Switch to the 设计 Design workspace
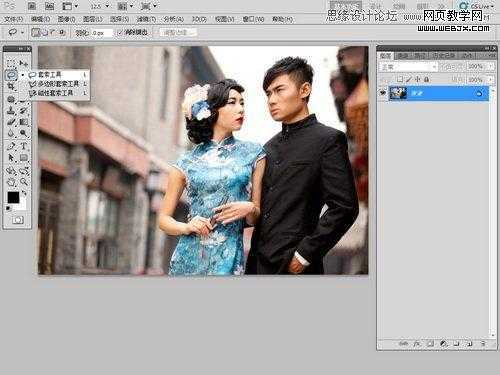The width and height of the screenshot is (500, 375). click(x=376, y=6)
